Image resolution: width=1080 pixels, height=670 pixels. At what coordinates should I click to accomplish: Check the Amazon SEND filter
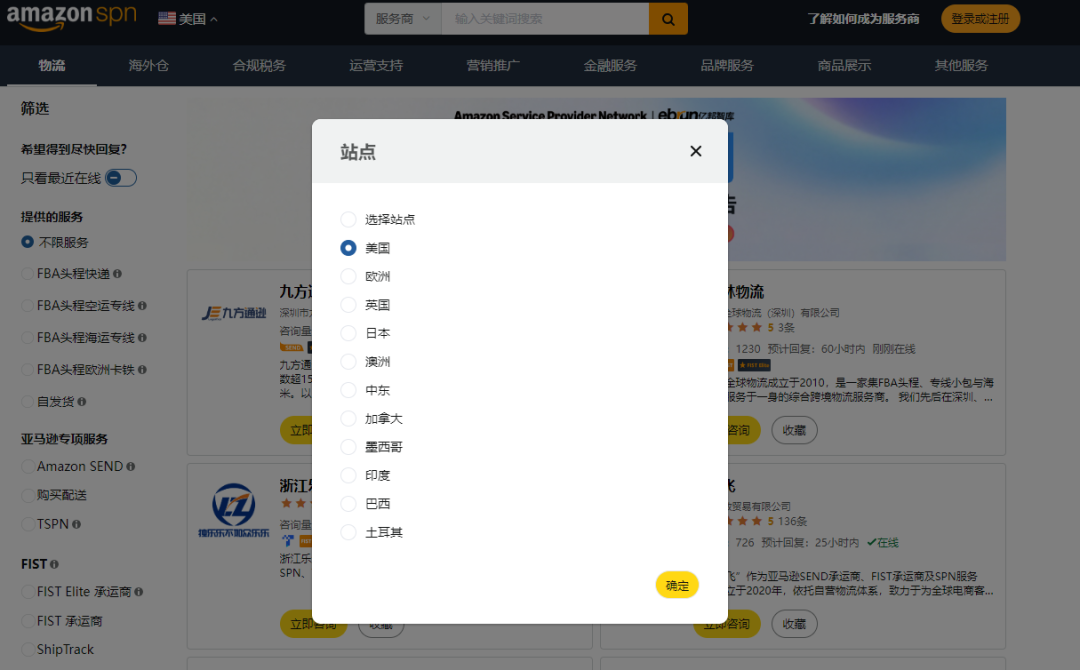(28, 467)
